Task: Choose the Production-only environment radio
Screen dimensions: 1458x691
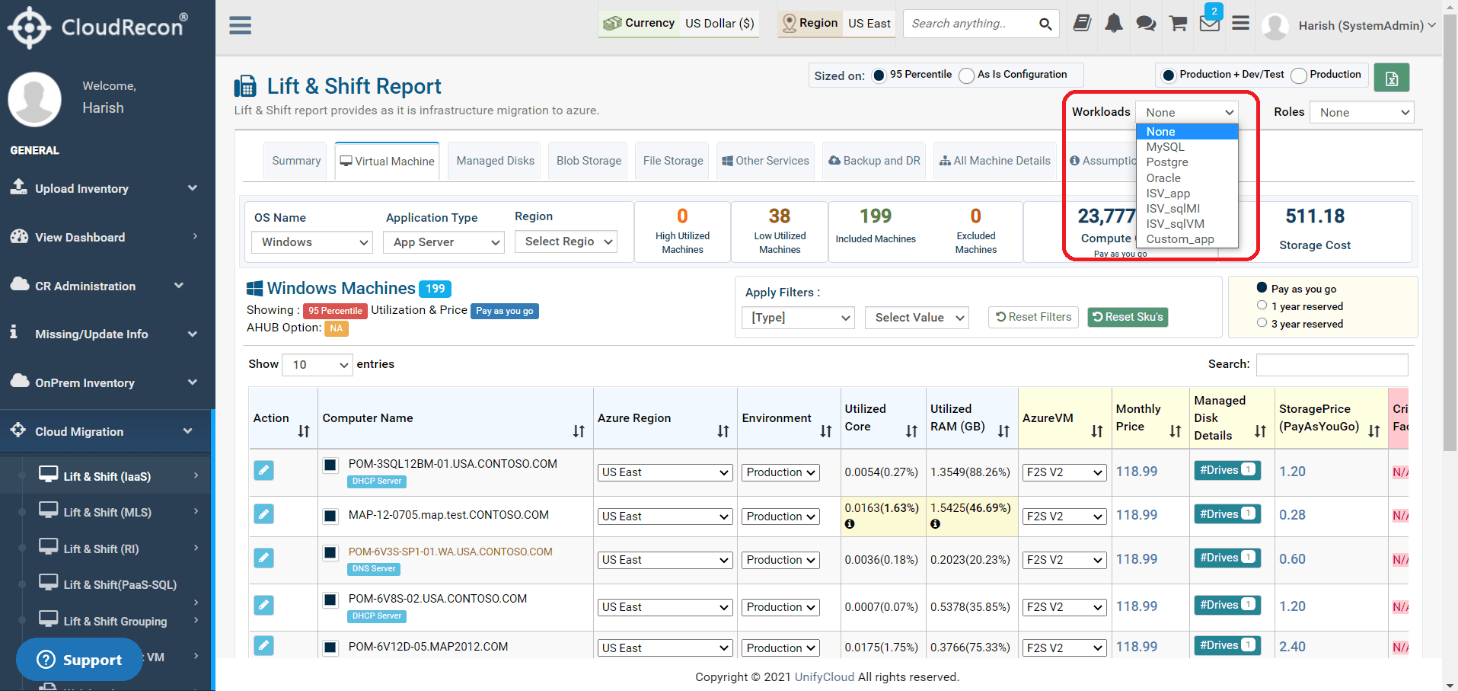Action: [1299, 75]
